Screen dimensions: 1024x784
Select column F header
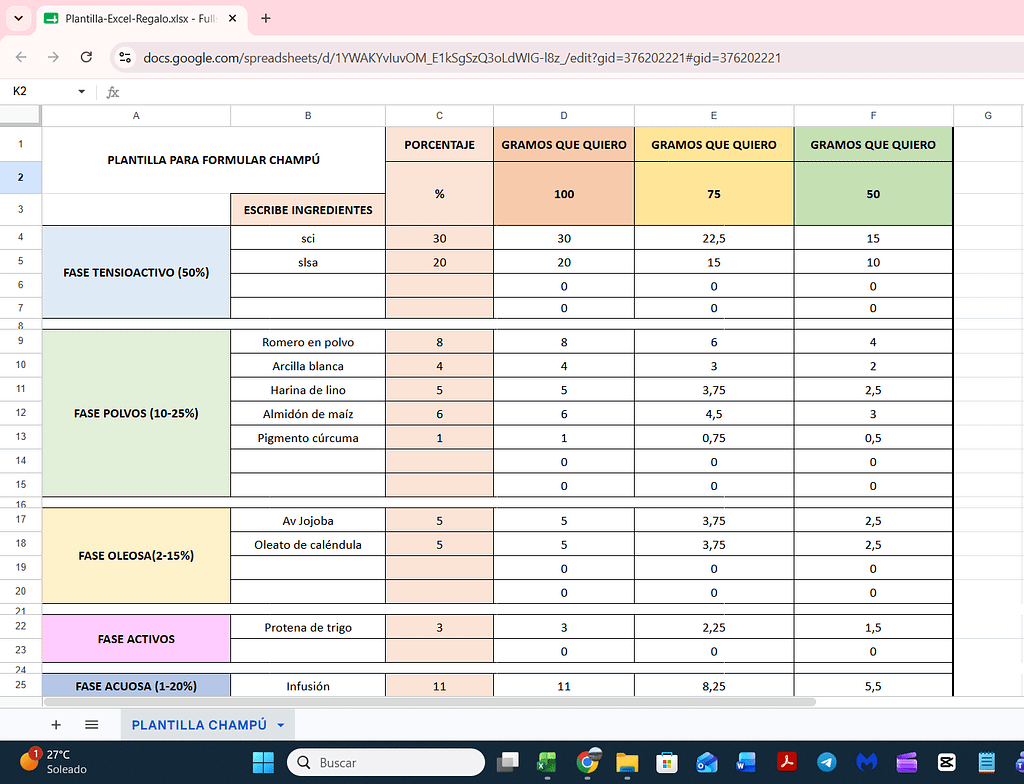(873, 116)
